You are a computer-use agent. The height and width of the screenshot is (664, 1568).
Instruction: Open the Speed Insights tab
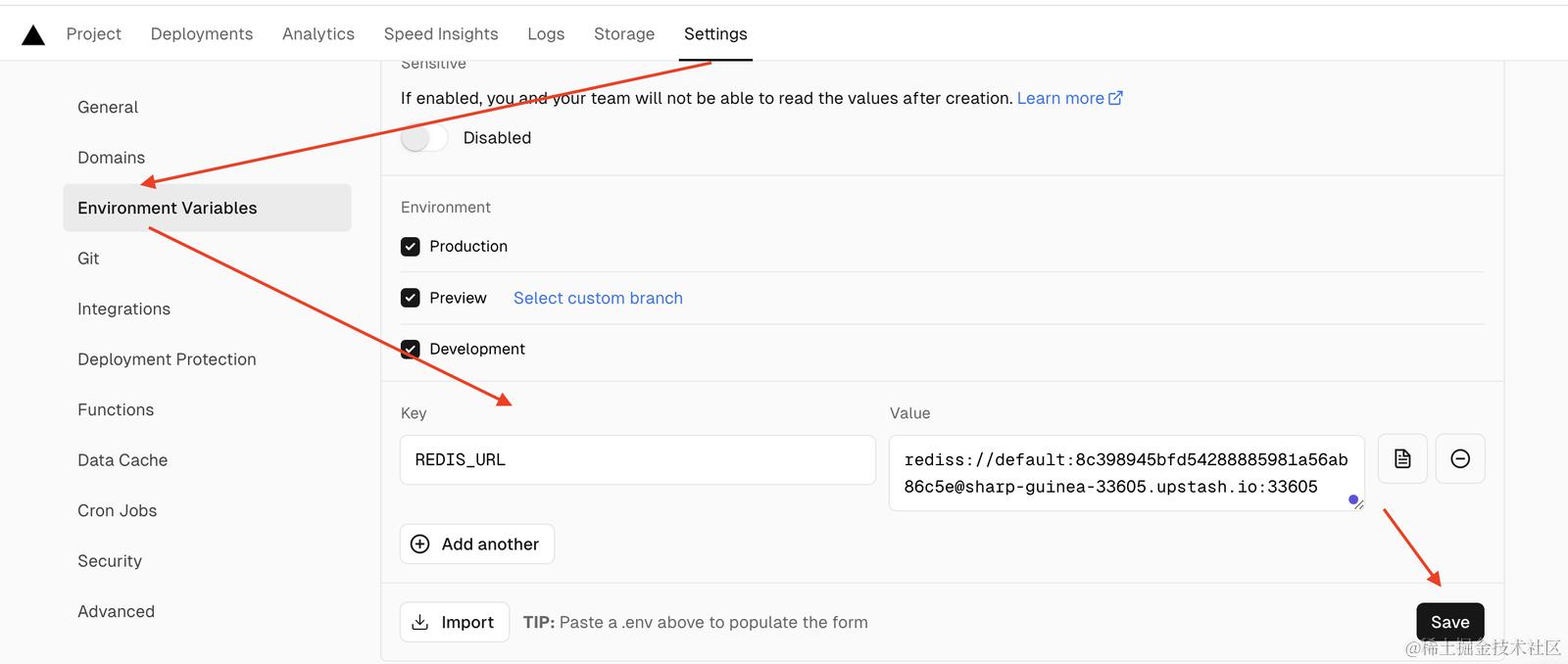(x=441, y=34)
